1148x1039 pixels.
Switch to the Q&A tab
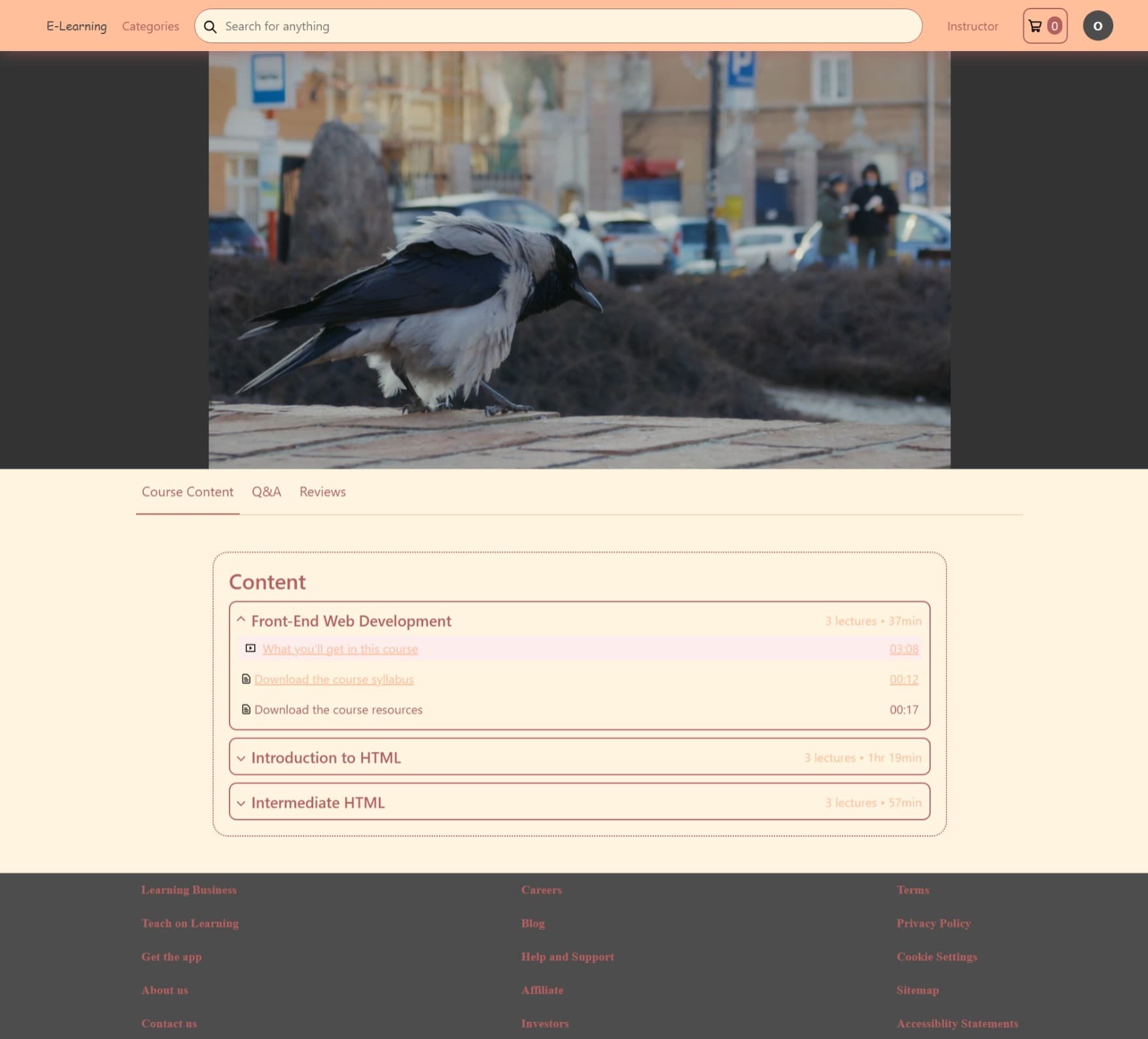pos(266,492)
